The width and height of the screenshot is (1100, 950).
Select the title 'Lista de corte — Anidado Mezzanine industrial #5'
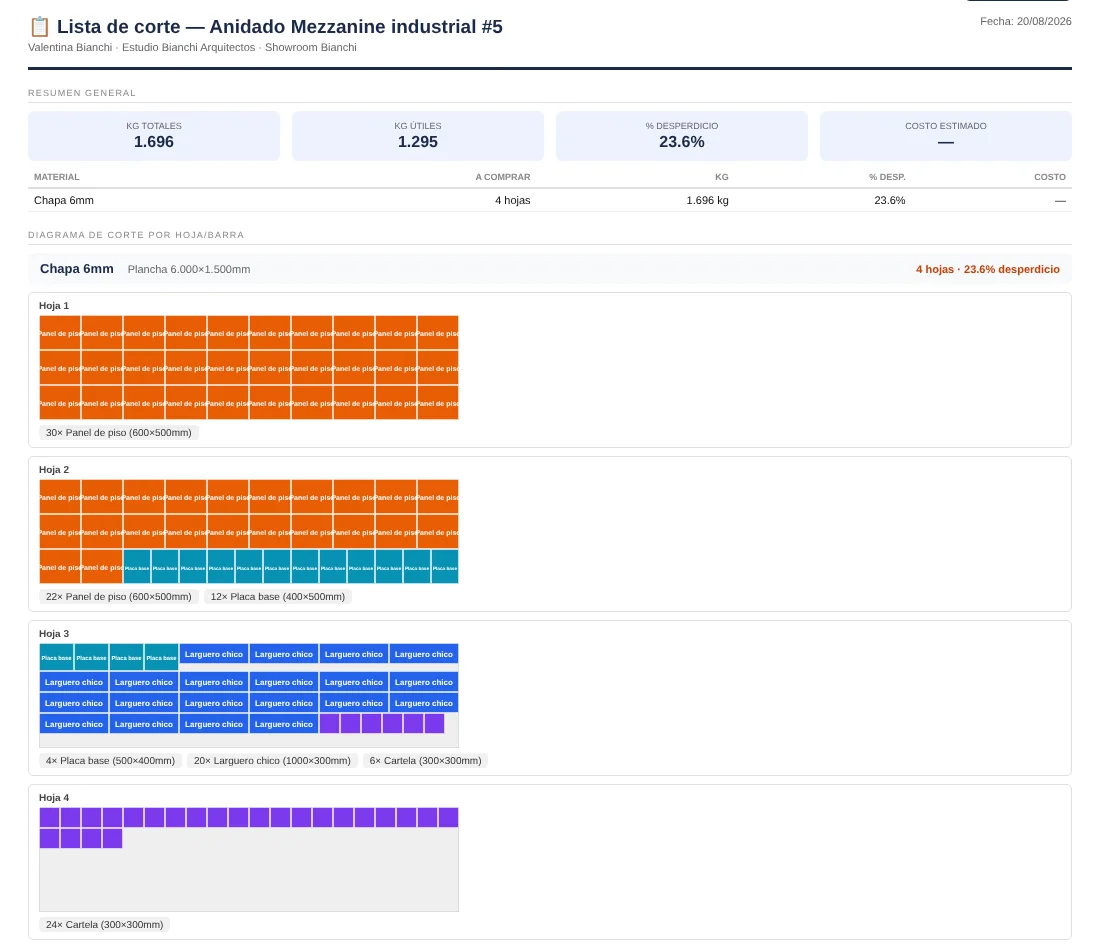280,27
